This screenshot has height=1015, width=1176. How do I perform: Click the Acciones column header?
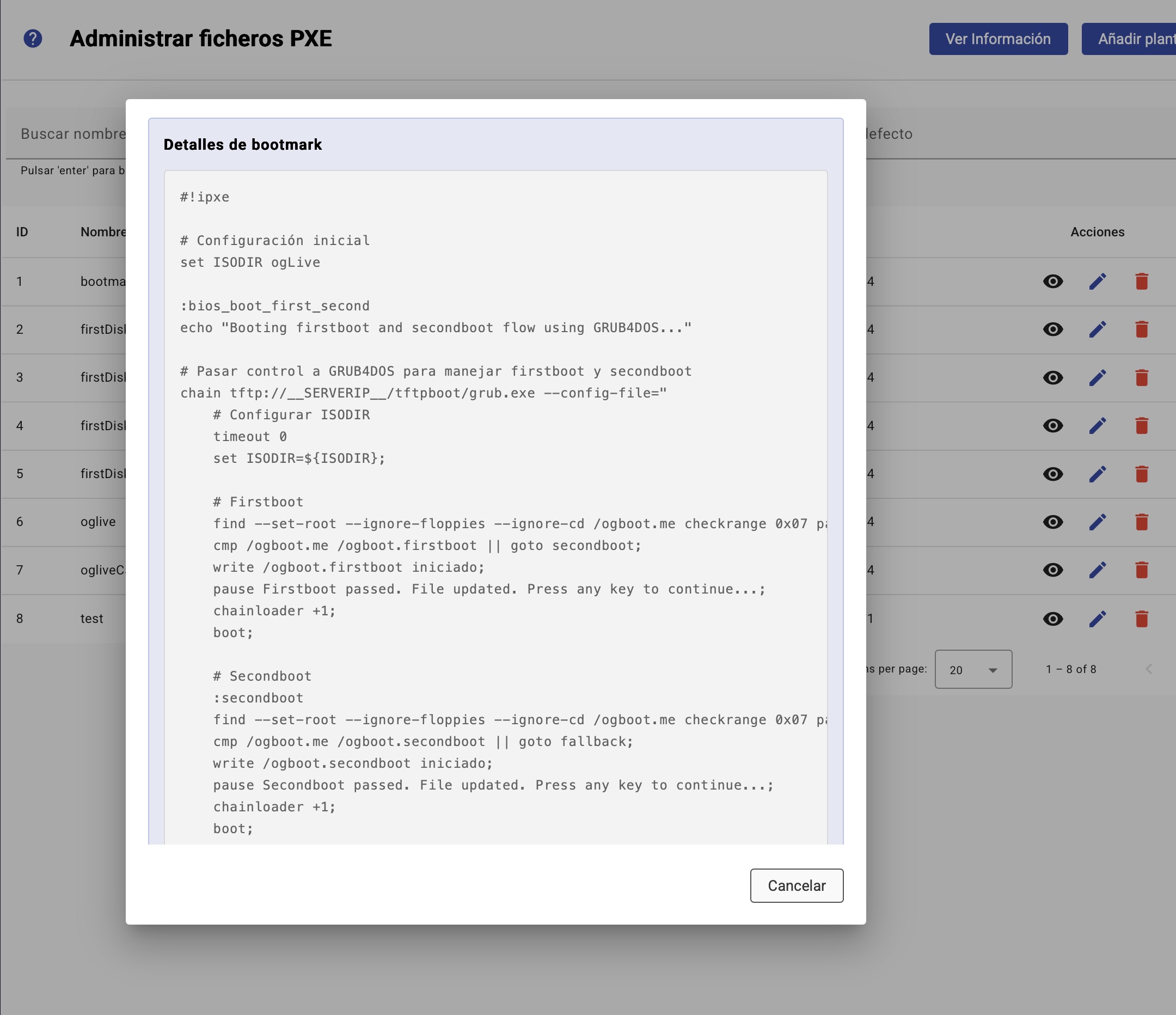(x=1097, y=232)
